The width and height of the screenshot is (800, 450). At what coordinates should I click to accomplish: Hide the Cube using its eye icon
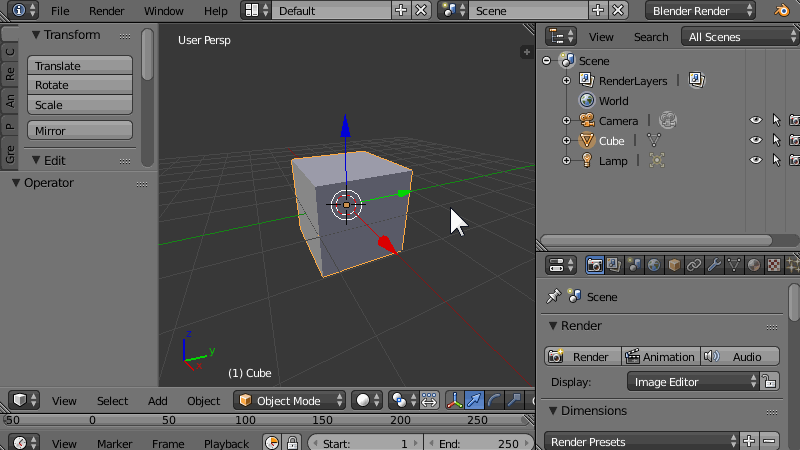coord(756,140)
